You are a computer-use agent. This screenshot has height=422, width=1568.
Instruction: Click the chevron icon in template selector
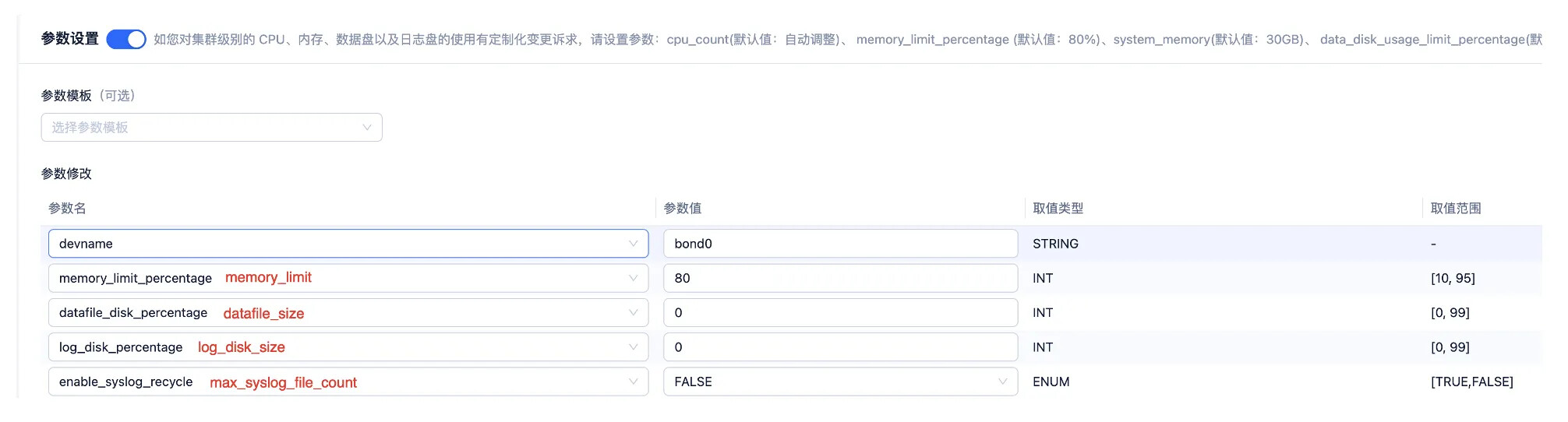[366, 128]
